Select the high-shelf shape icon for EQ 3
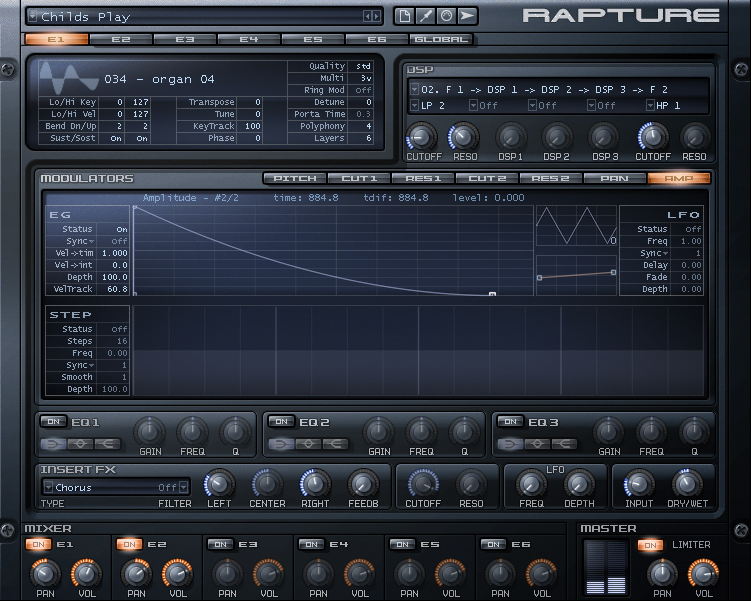Screen dimensions: 751x601 point(564,444)
